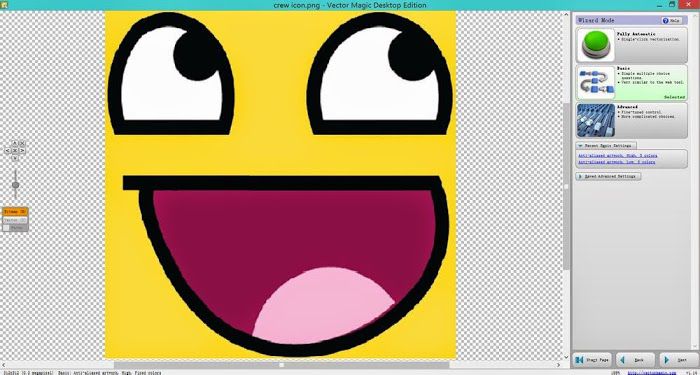Switch preview to the orange Bitmap view
Image resolution: width=700 pixels, height=375 pixels.
(x=15, y=212)
